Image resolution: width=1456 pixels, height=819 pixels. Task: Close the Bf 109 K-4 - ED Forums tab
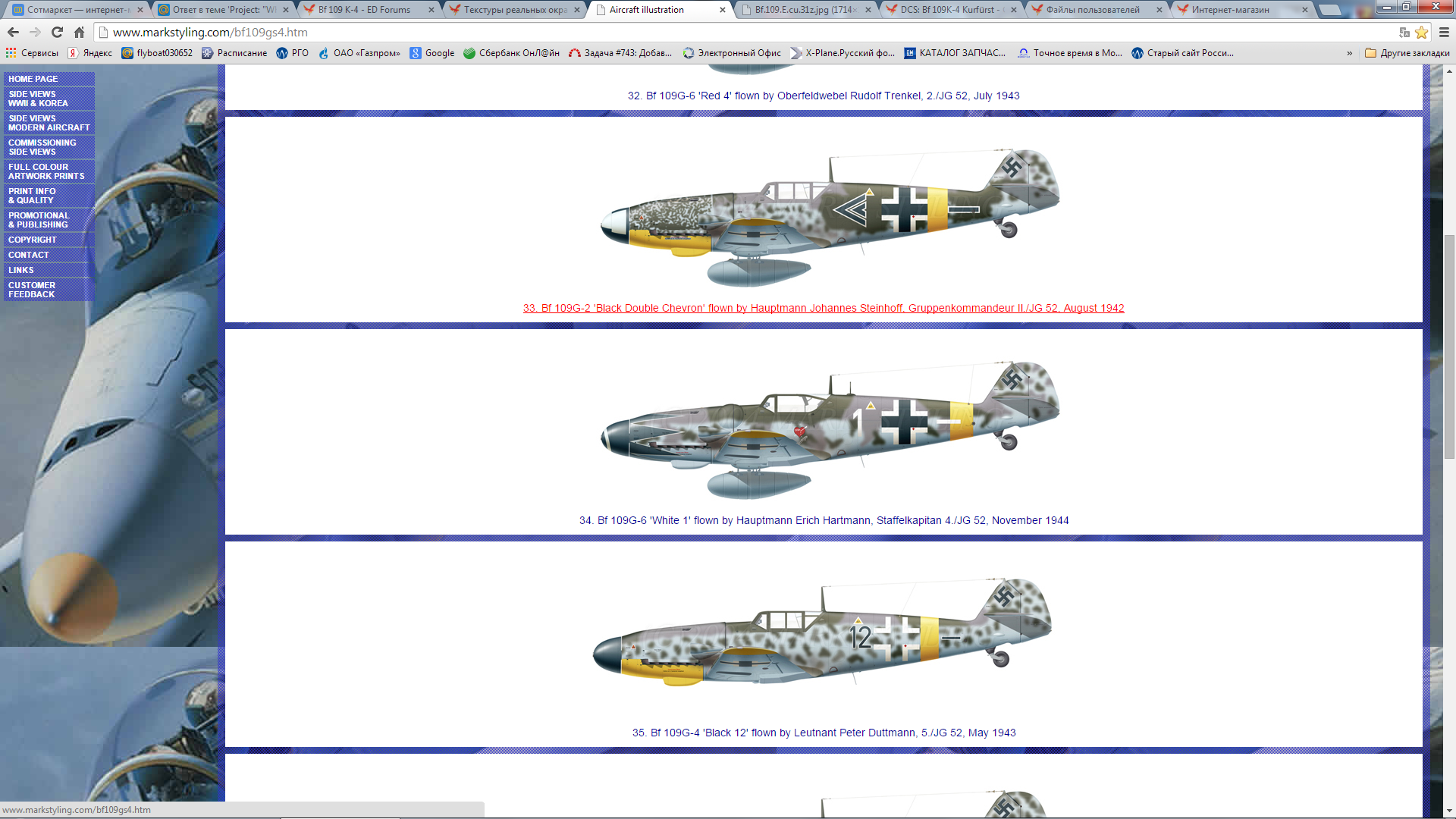coord(431,10)
